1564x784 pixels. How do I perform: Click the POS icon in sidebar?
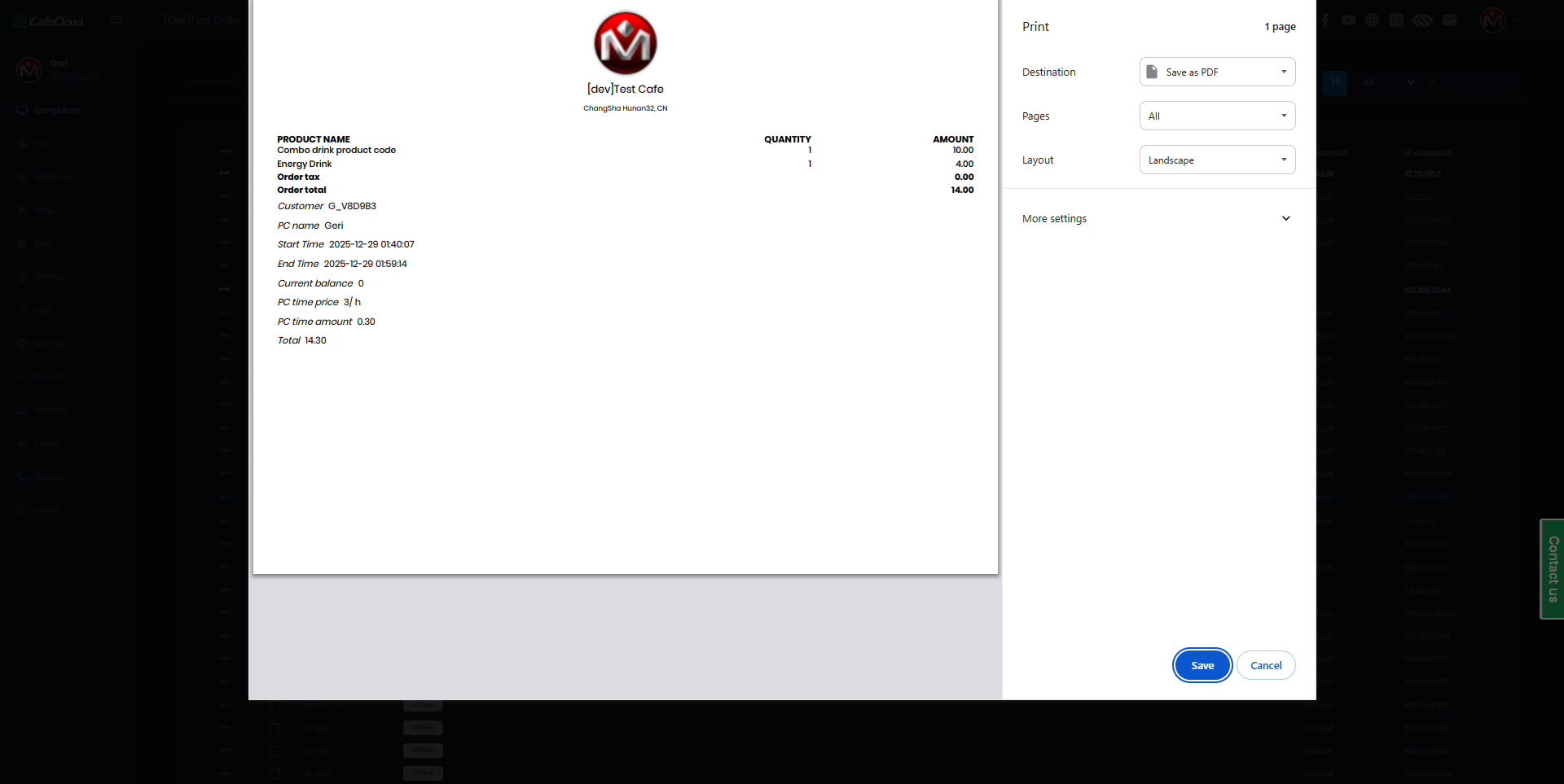pos(22,144)
